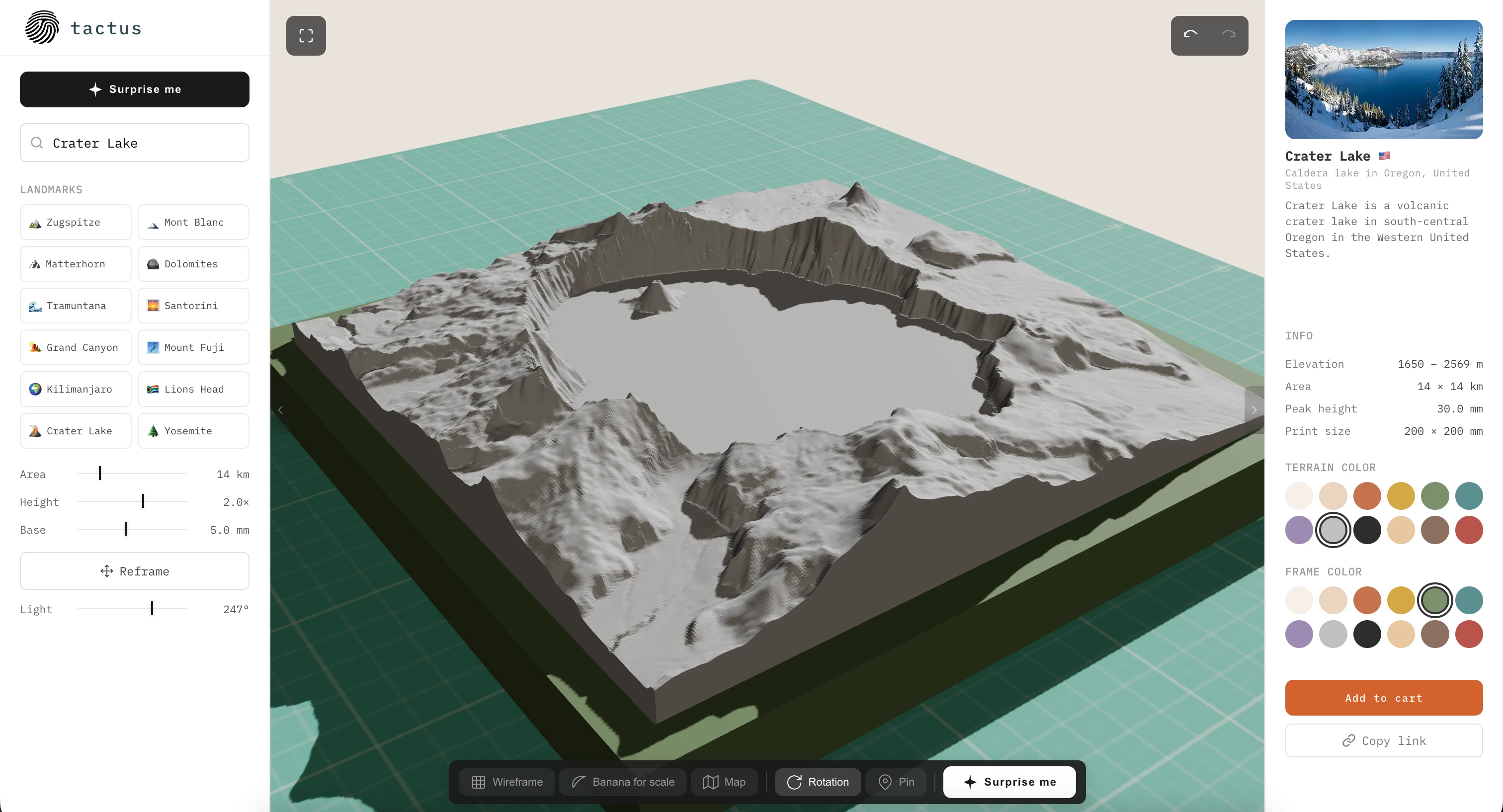Choose the purple terrain color swatch
The width and height of the screenshot is (1503, 812).
[x=1299, y=530]
